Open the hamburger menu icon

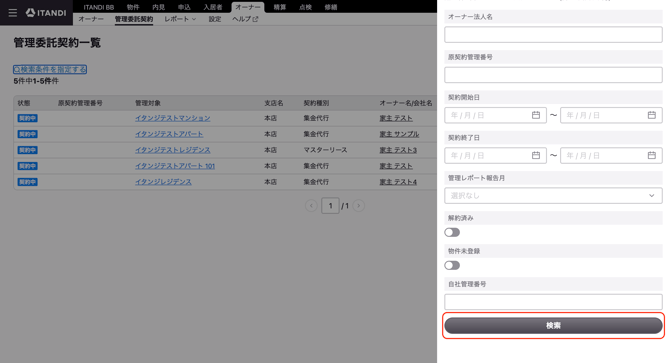click(x=13, y=13)
